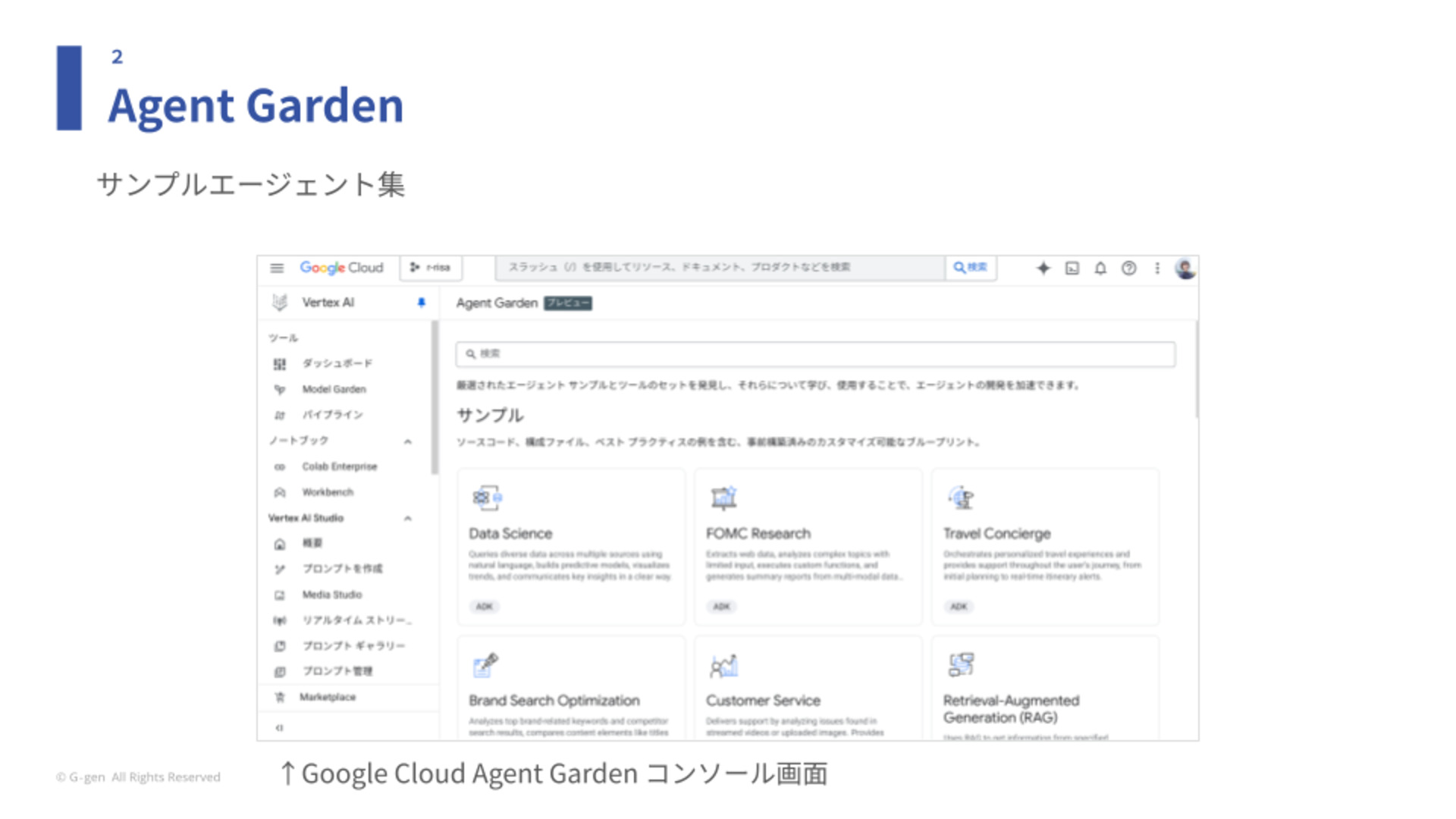This screenshot has height=819, width=1456.
Task: Open Marketplace link in sidebar
Action: [x=327, y=697]
